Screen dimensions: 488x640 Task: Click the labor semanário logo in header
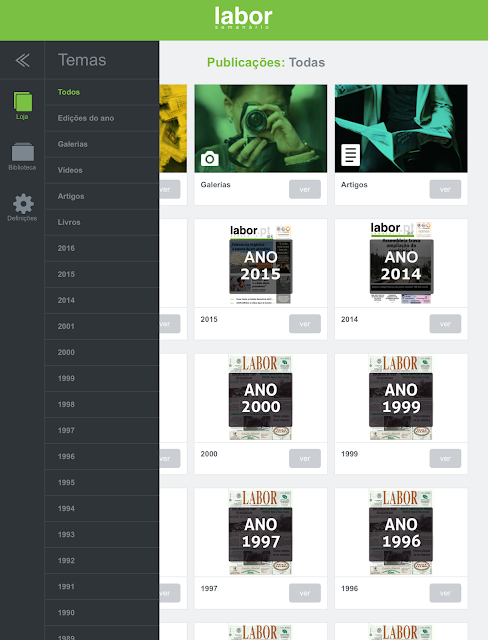[x=243, y=18]
